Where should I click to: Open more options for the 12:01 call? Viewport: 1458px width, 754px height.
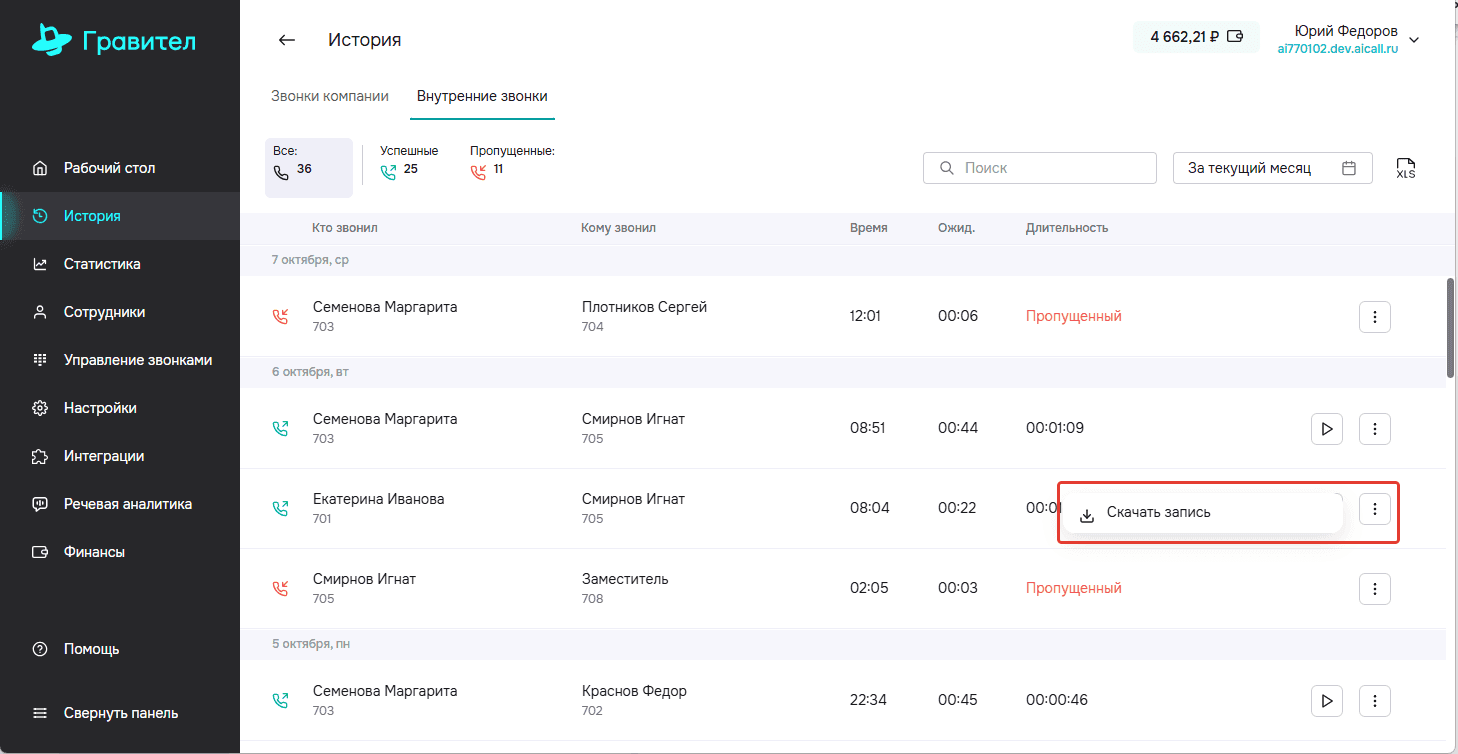1375,316
